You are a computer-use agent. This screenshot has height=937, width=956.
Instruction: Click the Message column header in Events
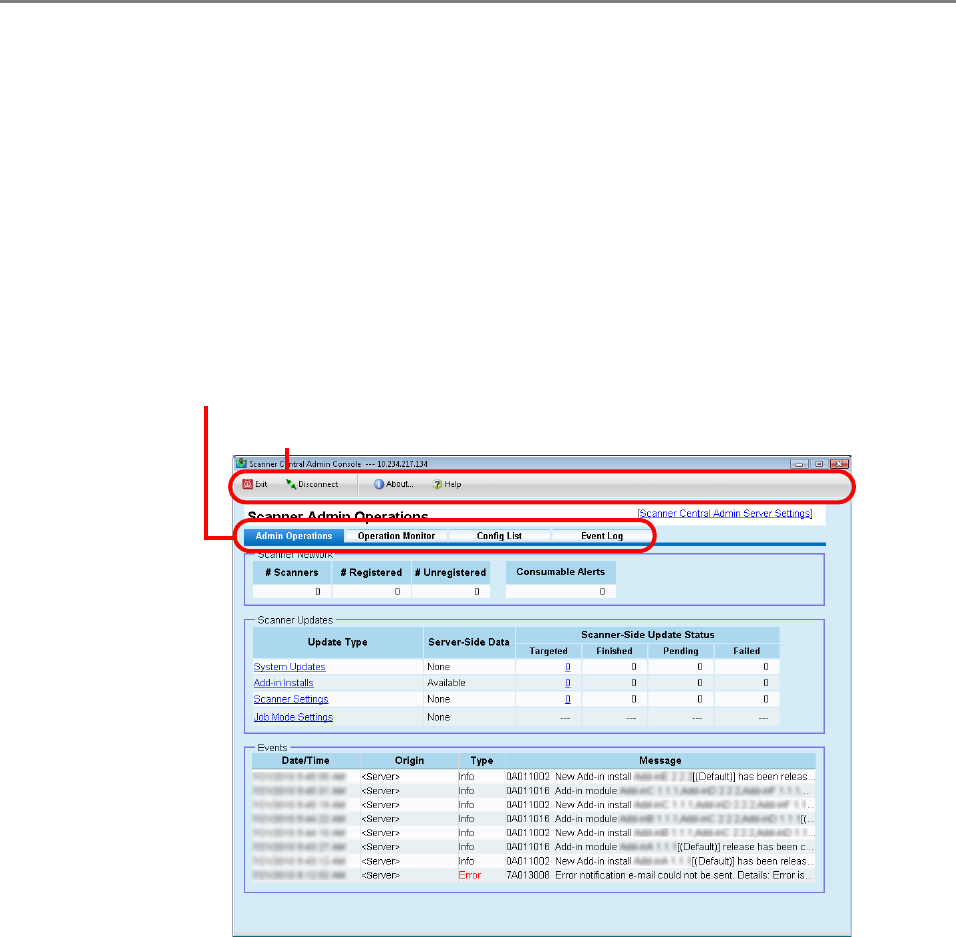pos(660,760)
